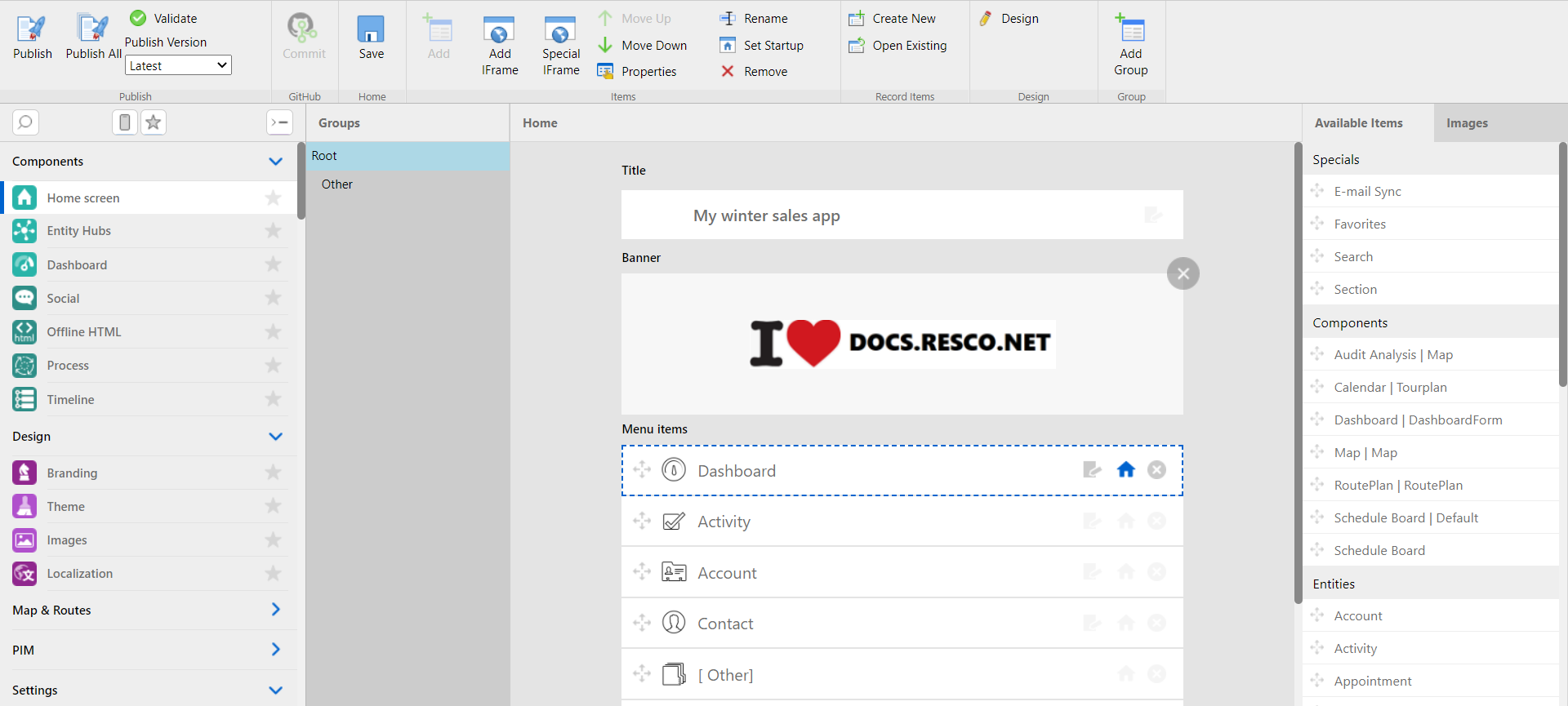Viewport: 1568px width, 706px height.
Task: Switch to the Images tab
Action: (1467, 123)
